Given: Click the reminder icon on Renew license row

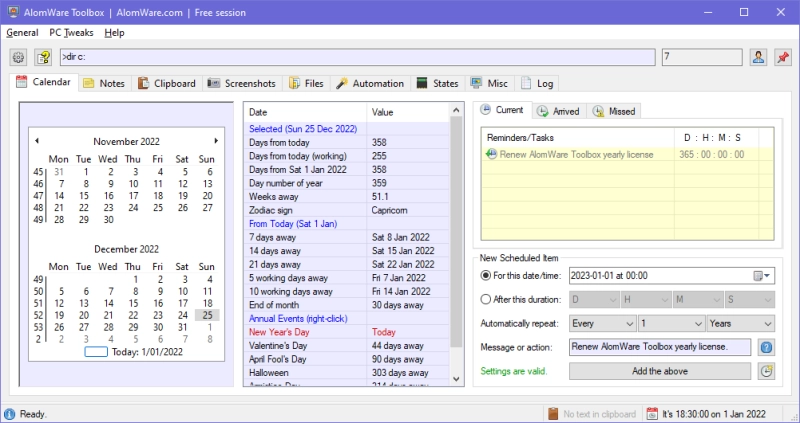Looking at the screenshot, I should pos(491,154).
